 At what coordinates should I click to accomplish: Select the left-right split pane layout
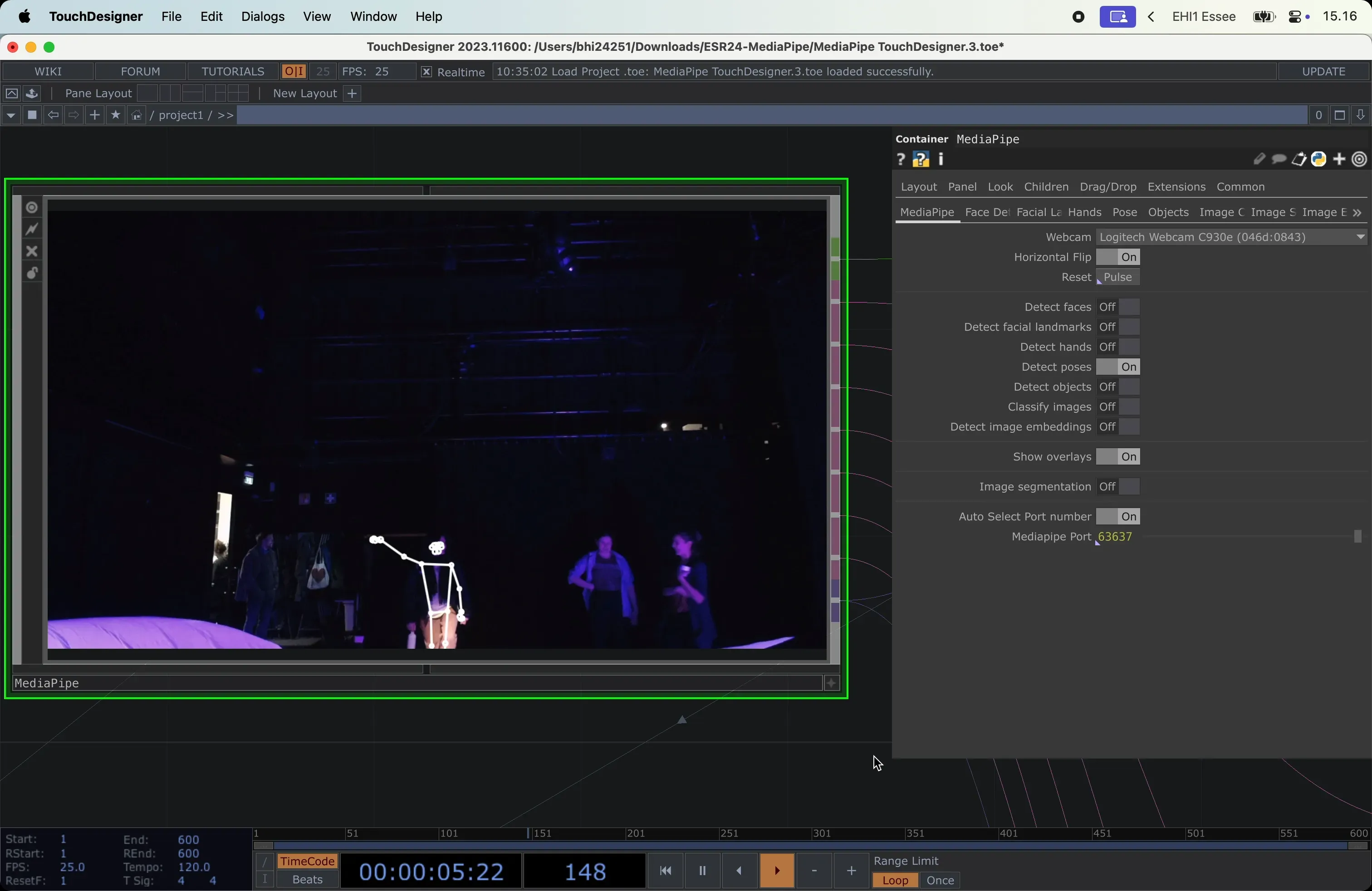click(170, 93)
